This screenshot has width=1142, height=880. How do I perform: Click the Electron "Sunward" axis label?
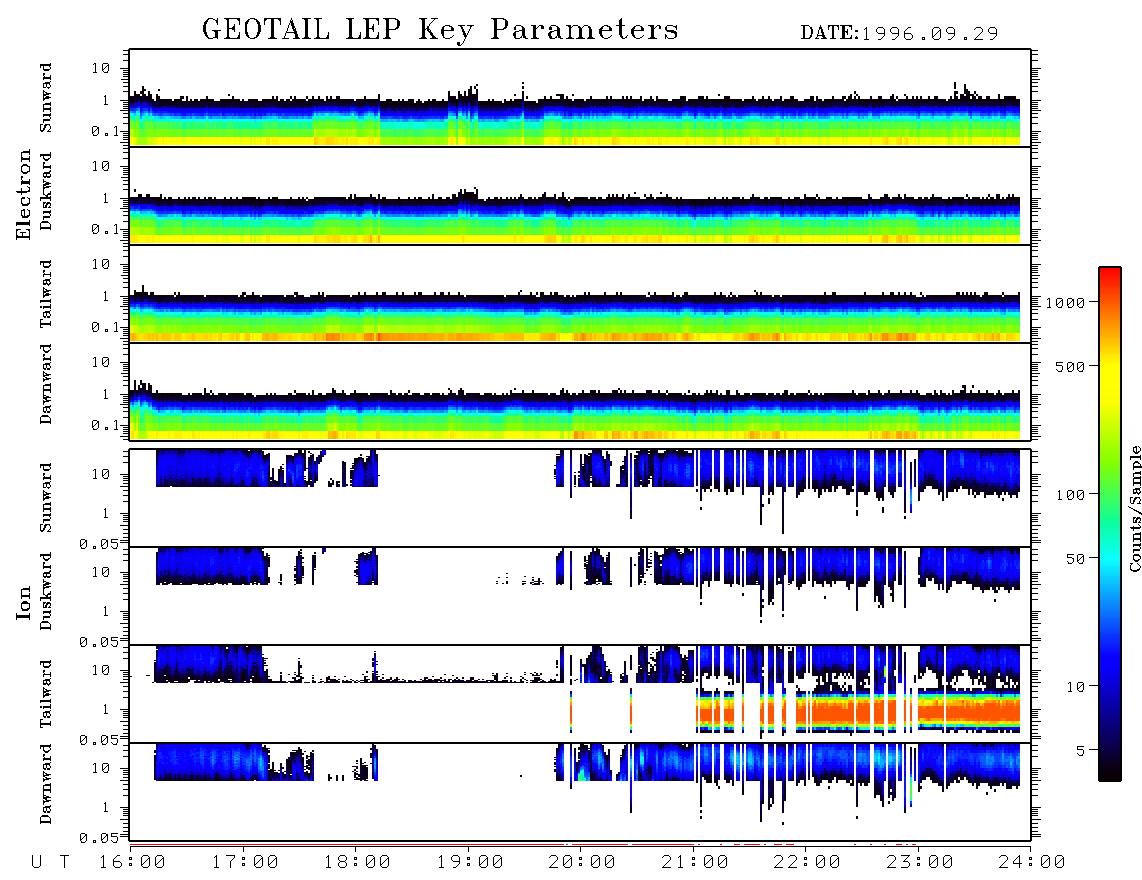[46, 97]
